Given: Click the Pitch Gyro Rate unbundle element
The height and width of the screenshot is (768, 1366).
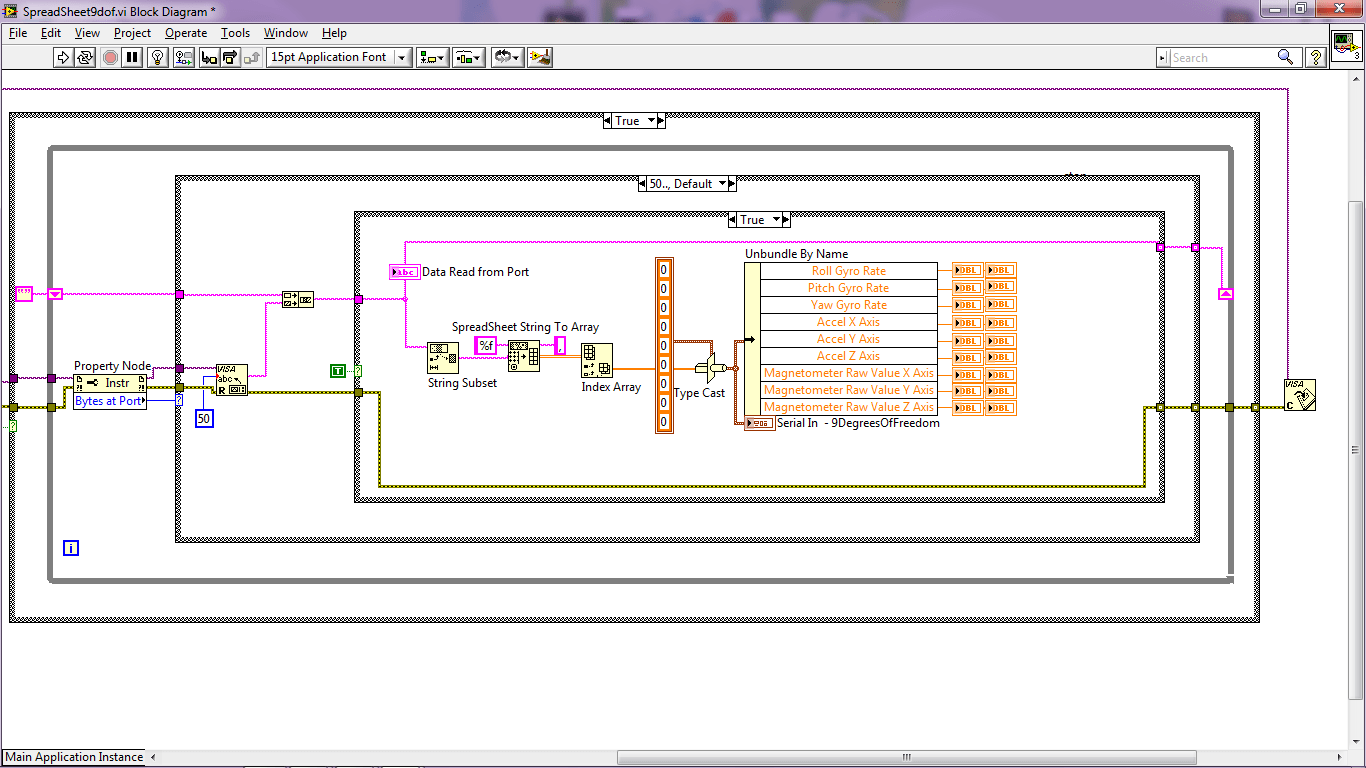Looking at the screenshot, I should [x=849, y=288].
